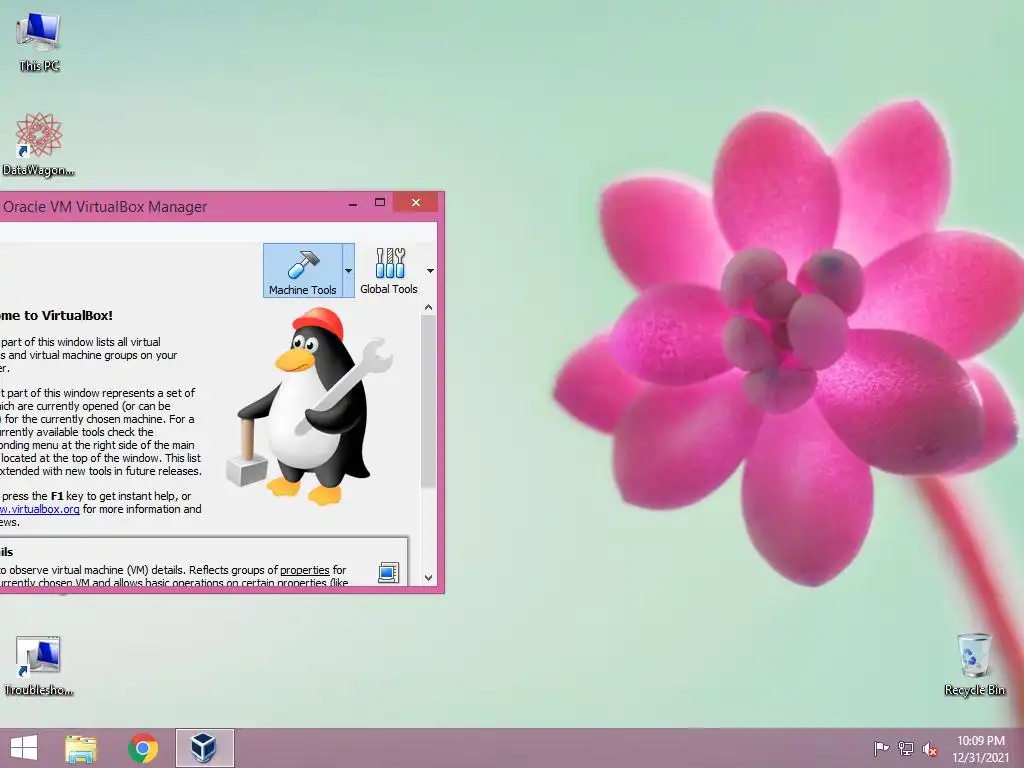Select the Troubleshoot desktop shortcut

tap(38, 665)
